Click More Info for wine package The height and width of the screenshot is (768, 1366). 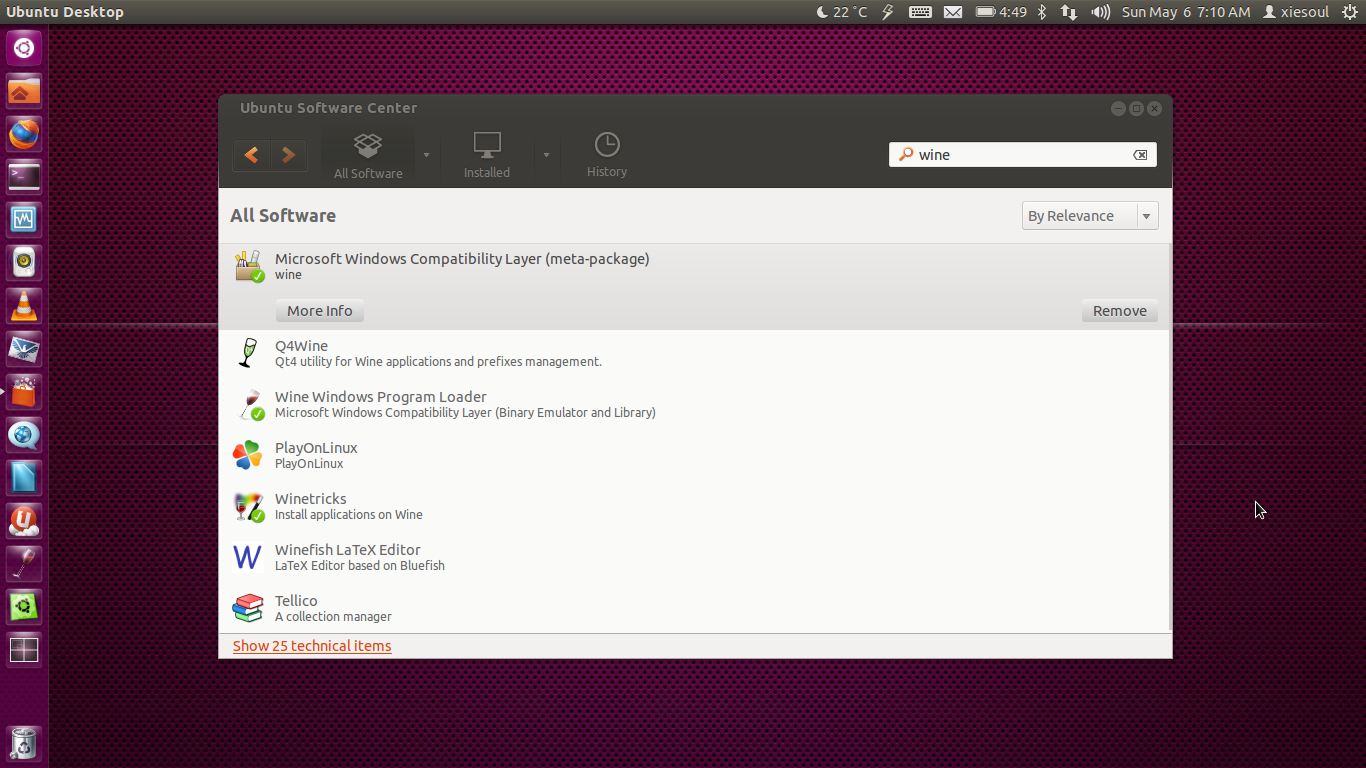point(320,311)
